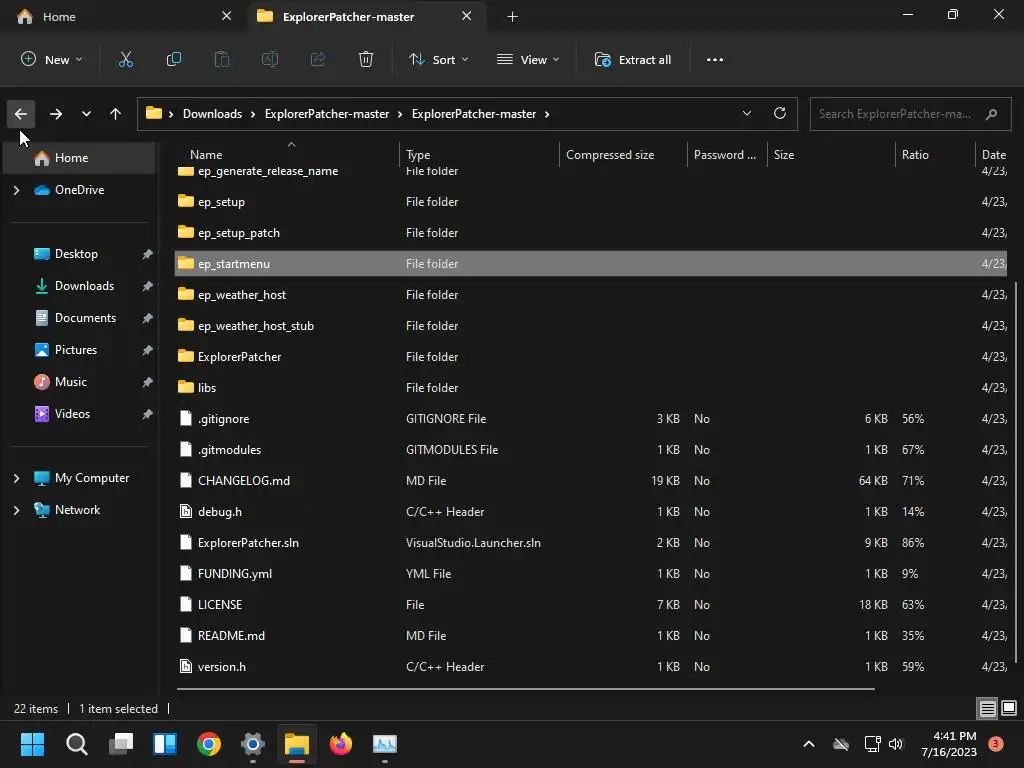Go forward with the right arrow

point(56,114)
